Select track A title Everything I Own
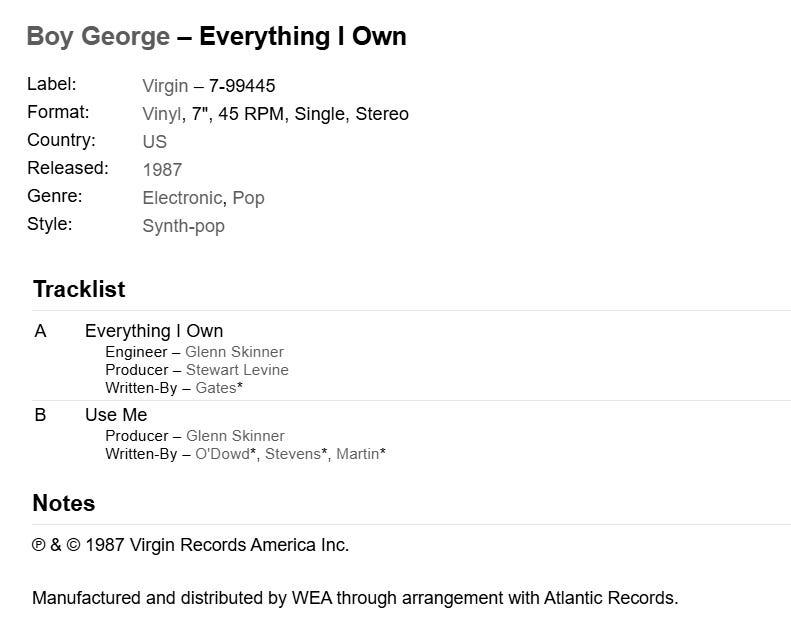The image size is (791, 626). click(x=154, y=331)
